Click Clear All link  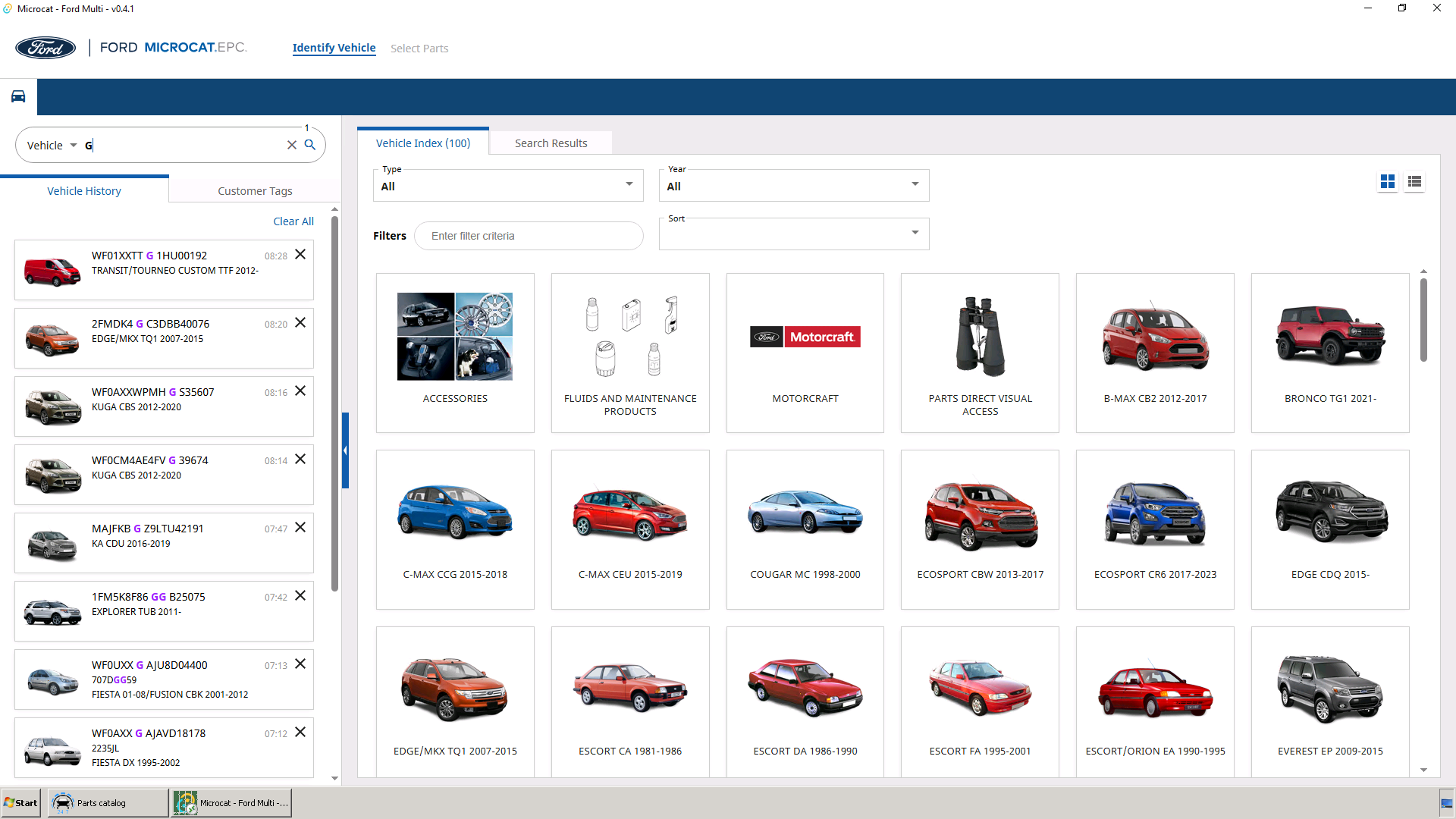click(293, 221)
